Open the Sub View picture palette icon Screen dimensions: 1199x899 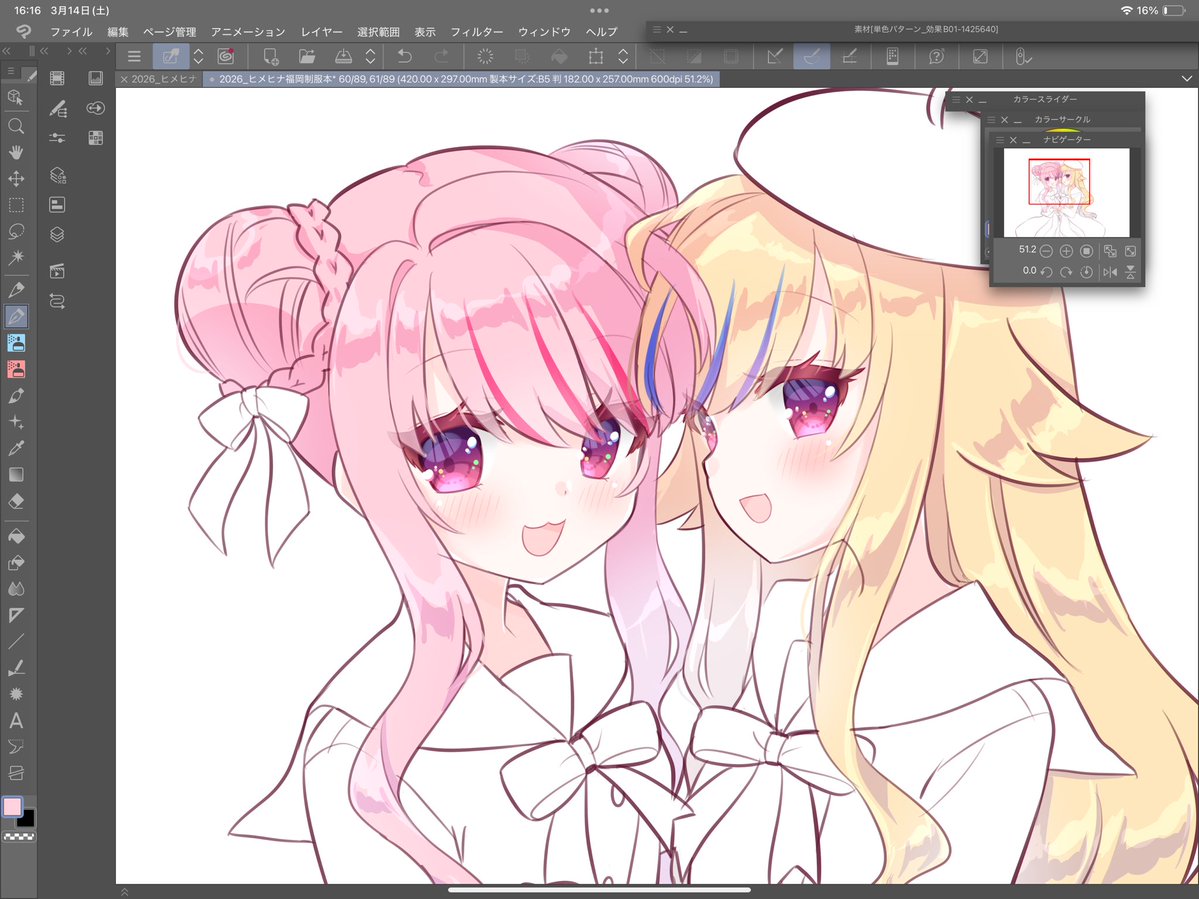[x=96, y=78]
